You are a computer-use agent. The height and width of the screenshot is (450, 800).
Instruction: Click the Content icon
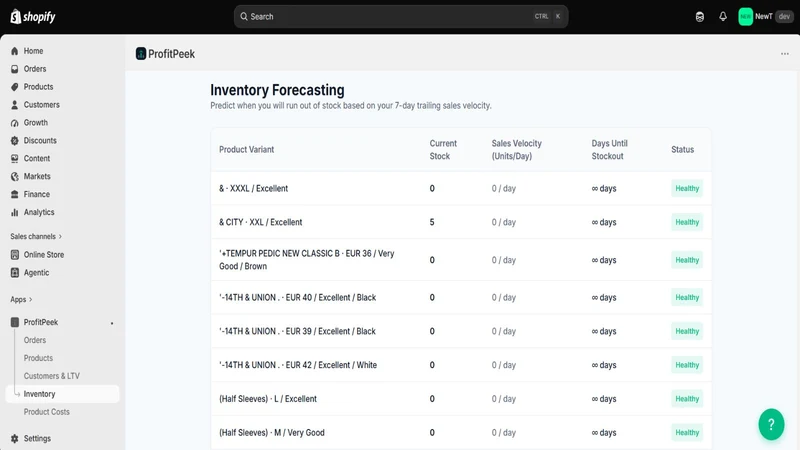tap(15, 158)
